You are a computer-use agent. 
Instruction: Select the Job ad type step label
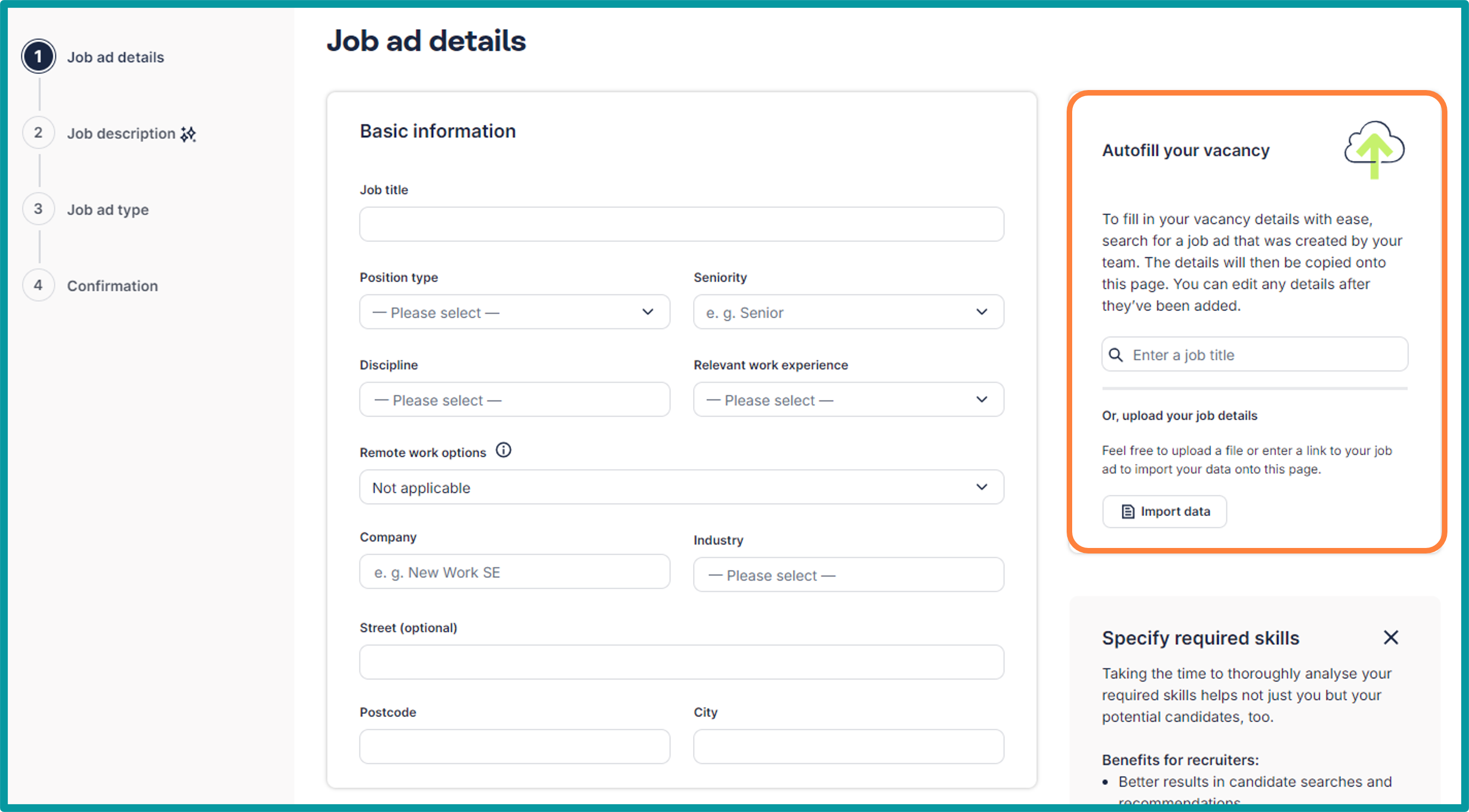tap(108, 210)
